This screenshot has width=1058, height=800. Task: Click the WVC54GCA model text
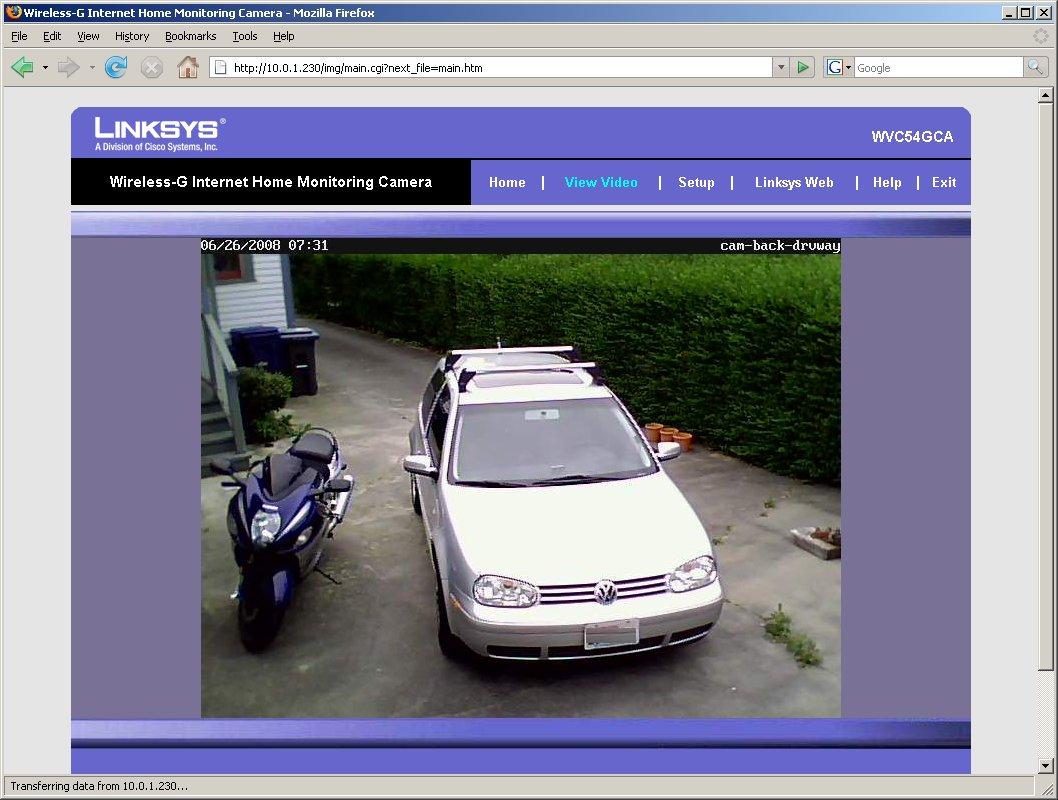click(x=912, y=137)
